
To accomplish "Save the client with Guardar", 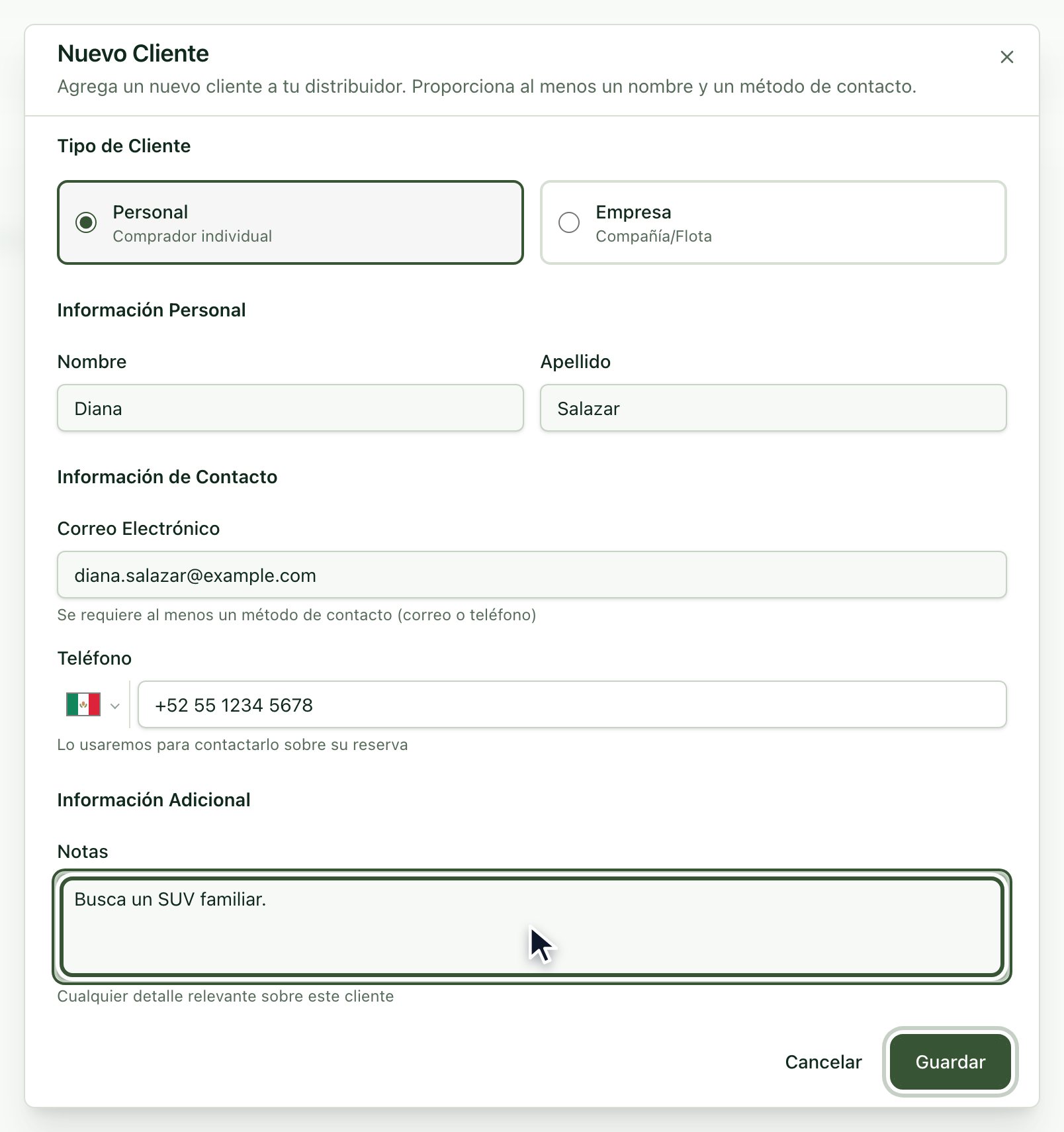I will [x=950, y=1062].
